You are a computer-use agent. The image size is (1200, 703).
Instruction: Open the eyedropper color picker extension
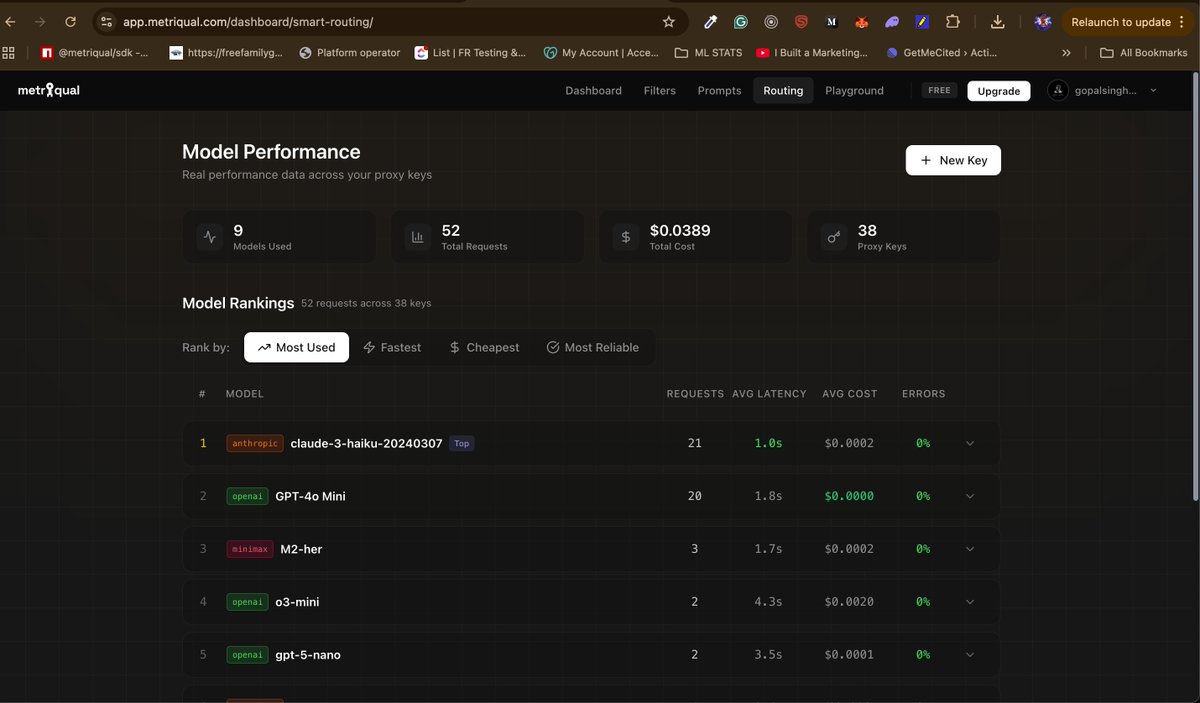coord(711,21)
